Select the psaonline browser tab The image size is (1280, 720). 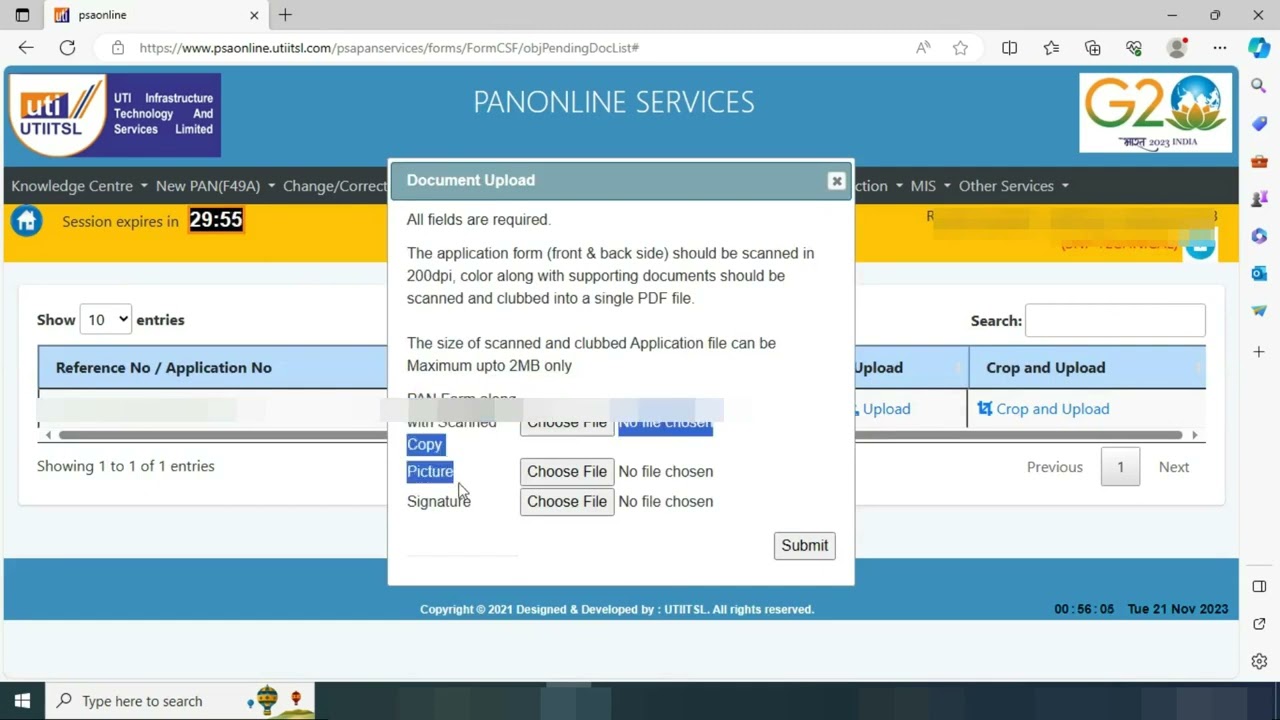(x=156, y=15)
